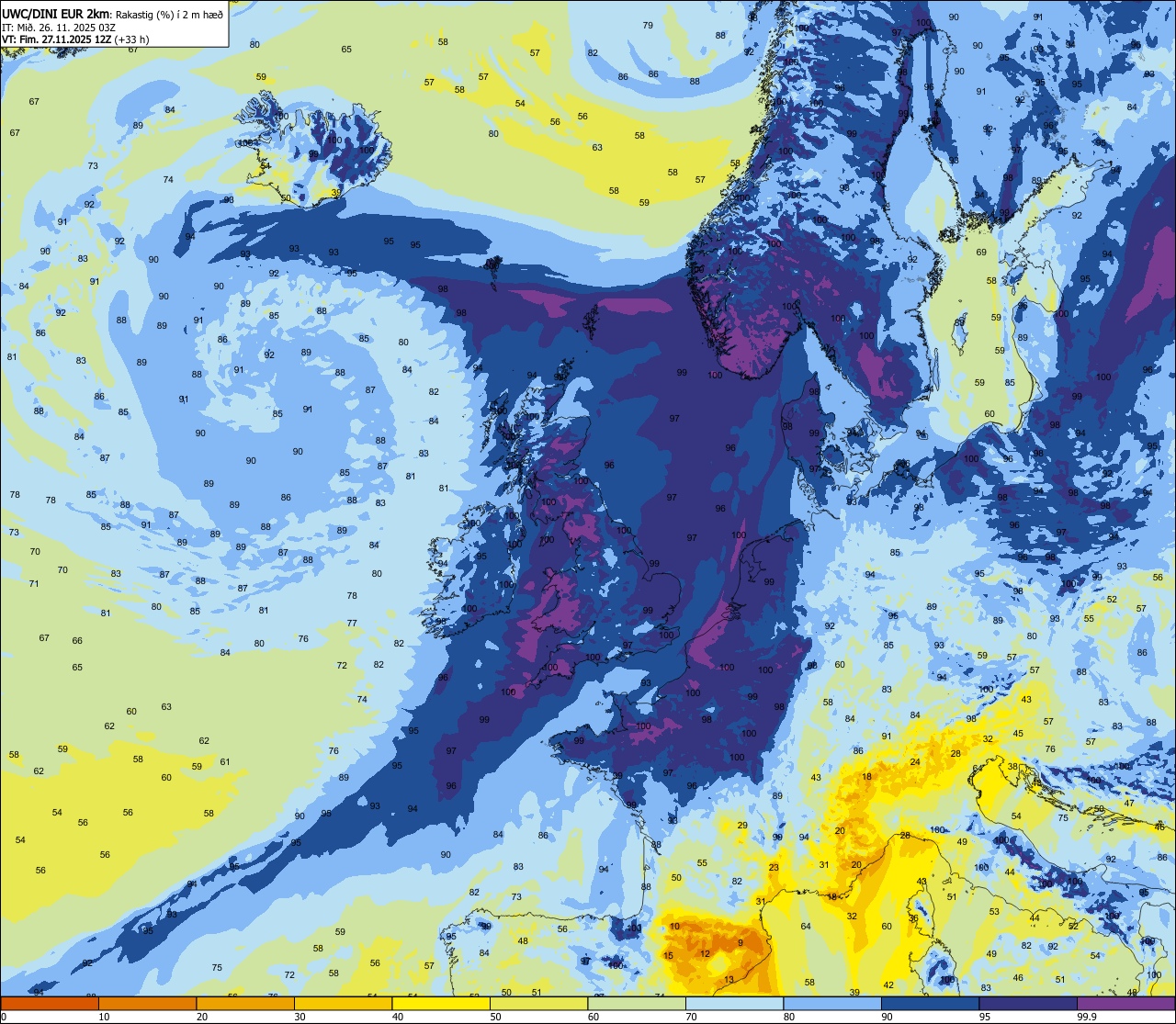The width and height of the screenshot is (1176, 1024).
Task: Click the map value '53'
Action: (994, 912)
